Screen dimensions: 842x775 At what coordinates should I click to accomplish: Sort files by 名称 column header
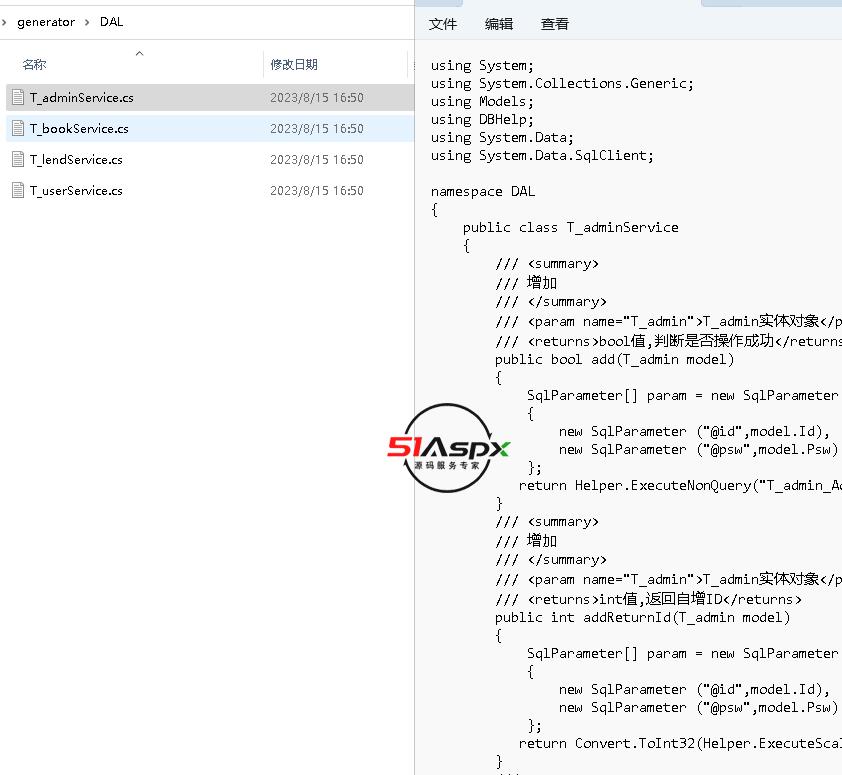[34, 65]
